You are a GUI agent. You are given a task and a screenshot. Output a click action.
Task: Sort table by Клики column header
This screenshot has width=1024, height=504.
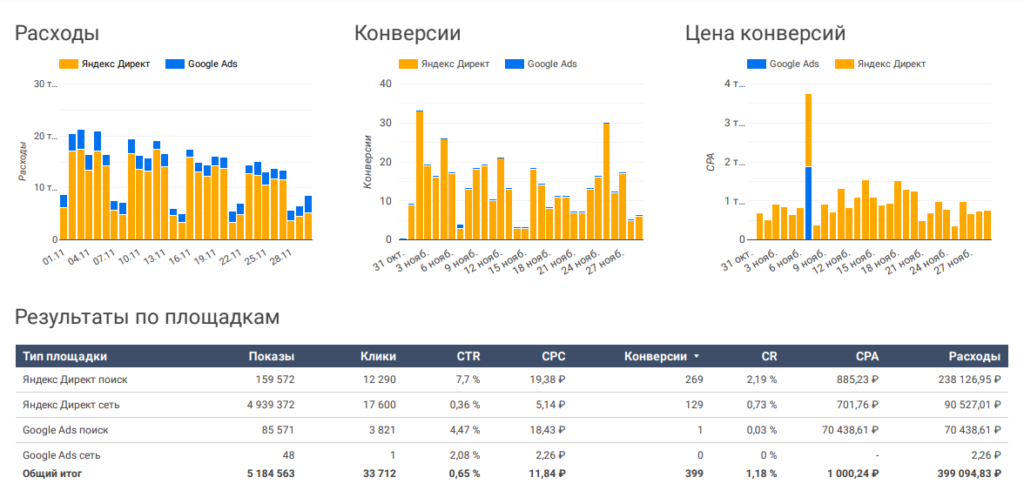[x=378, y=356]
